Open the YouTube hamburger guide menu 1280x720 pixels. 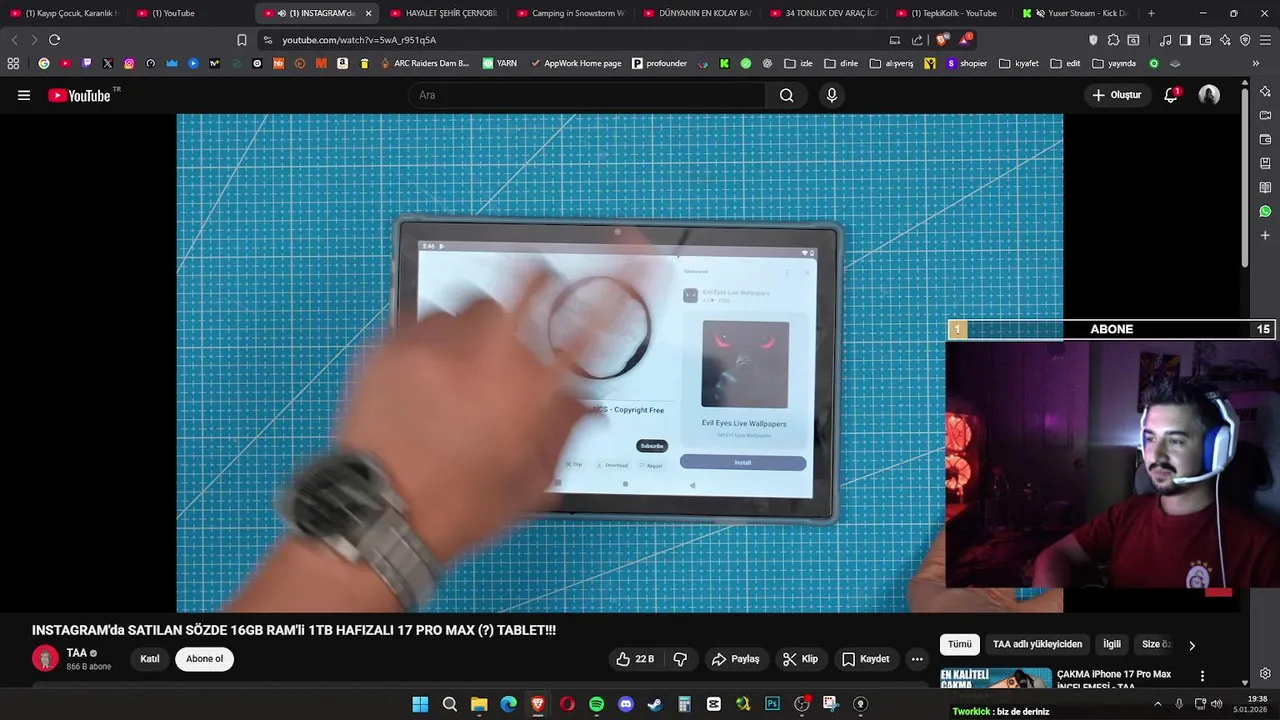click(x=24, y=95)
